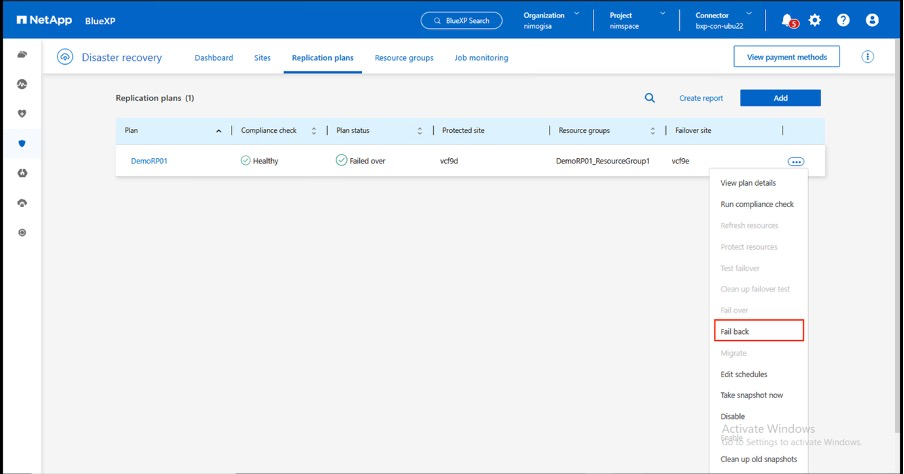The width and height of the screenshot is (904, 474).
Task: Switch to the Resource groups tab
Action: (404, 58)
